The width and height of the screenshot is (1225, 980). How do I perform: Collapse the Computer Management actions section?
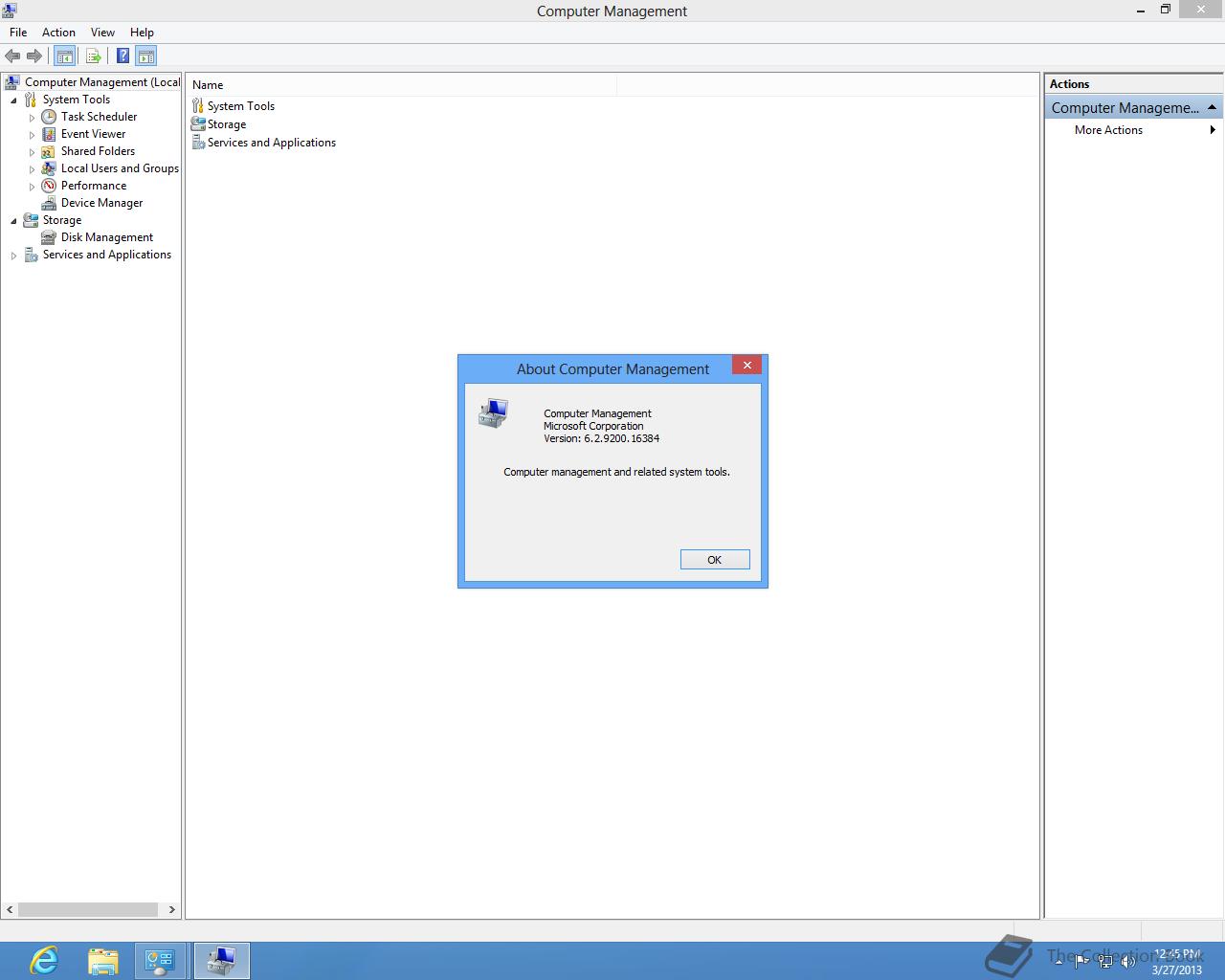1213,107
